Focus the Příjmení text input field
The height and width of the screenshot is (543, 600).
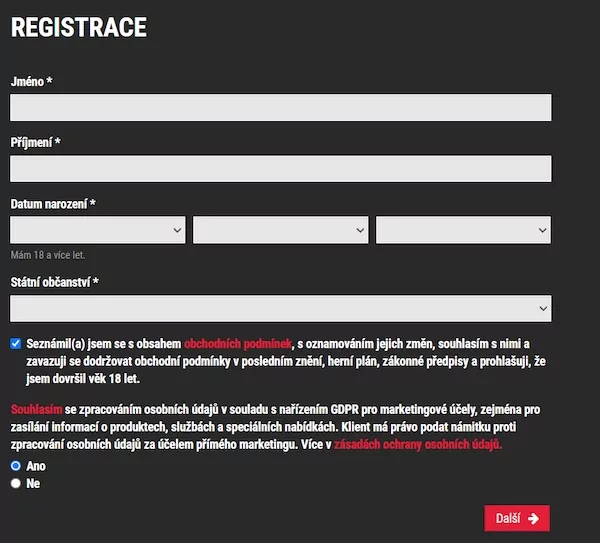pyautogui.click(x=281, y=168)
